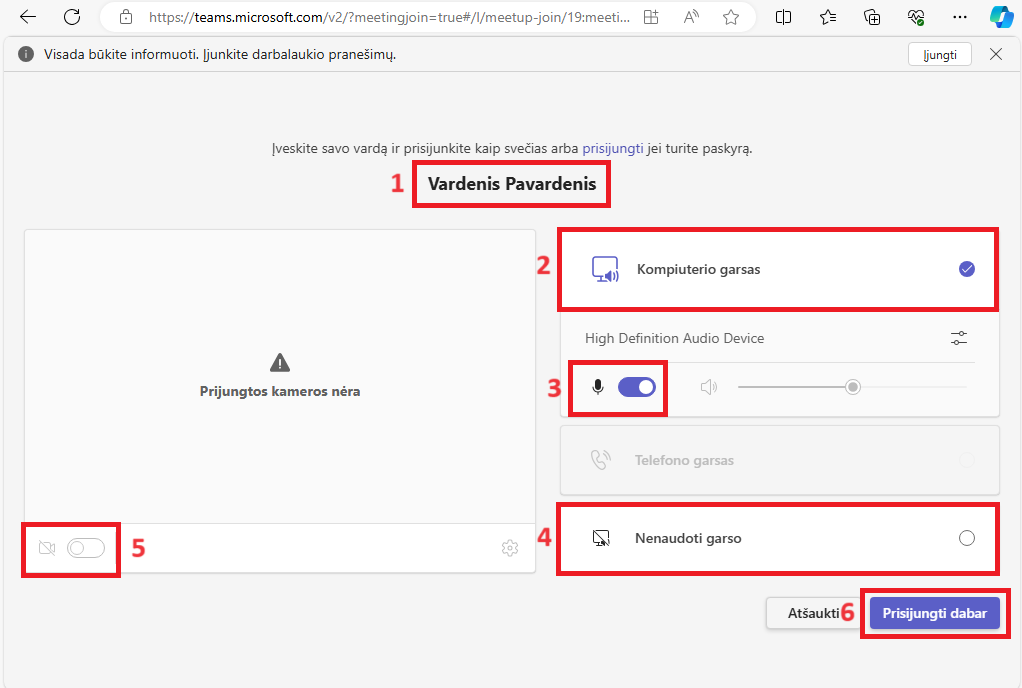The image size is (1022, 688).
Task: Open Edge split screen icon
Action: 784,17
